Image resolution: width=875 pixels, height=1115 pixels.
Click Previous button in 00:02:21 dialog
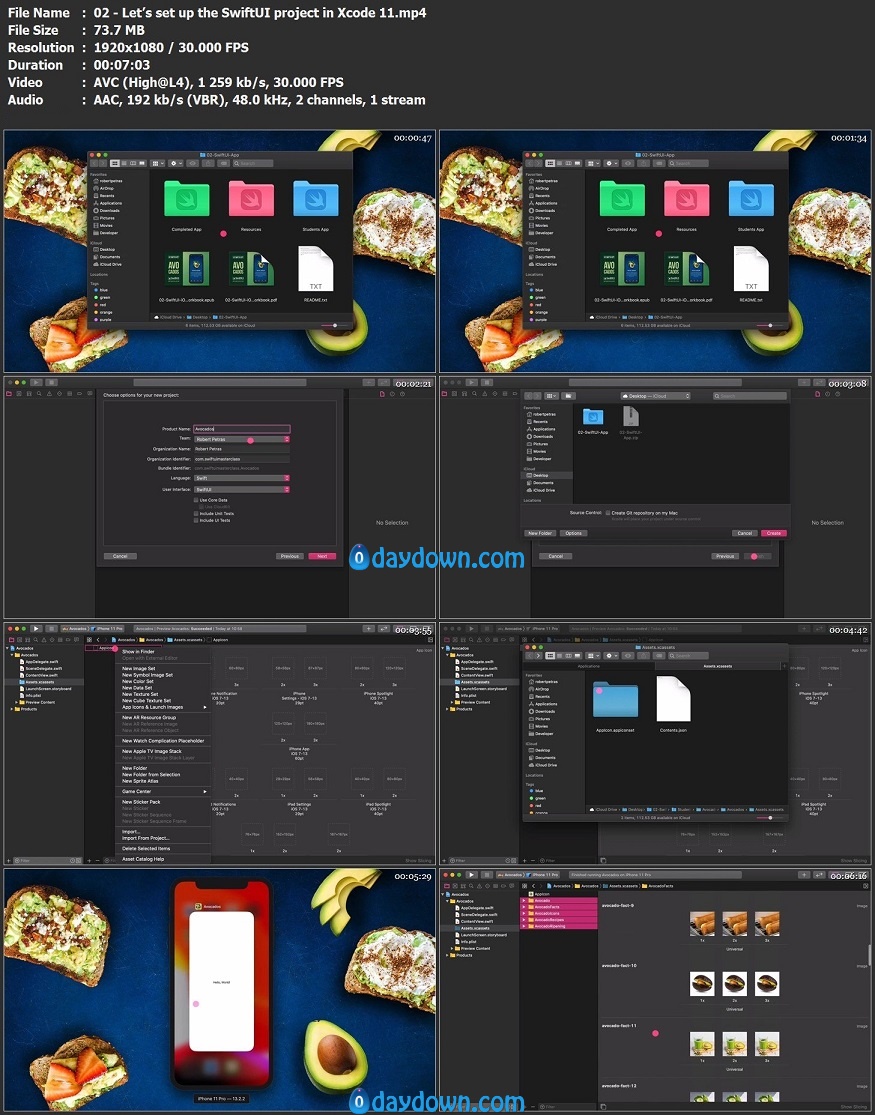[290, 556]
